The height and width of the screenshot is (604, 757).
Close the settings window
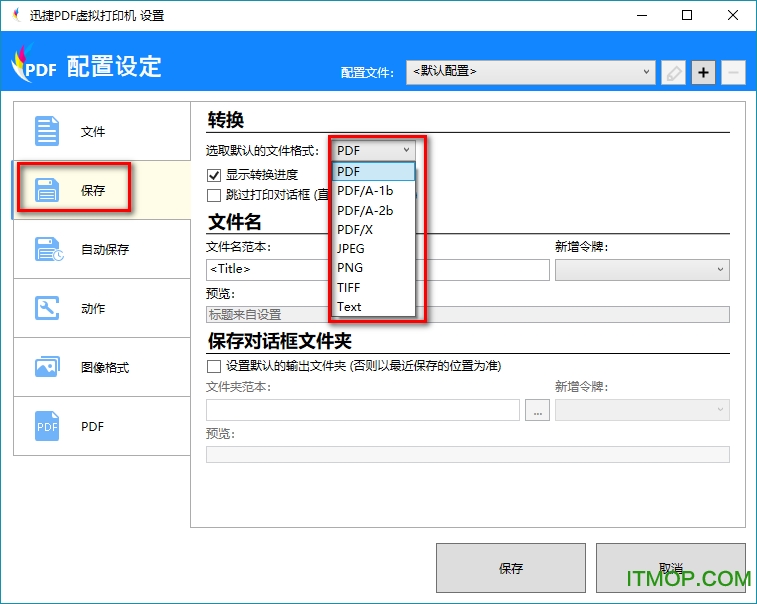(733, 15)
